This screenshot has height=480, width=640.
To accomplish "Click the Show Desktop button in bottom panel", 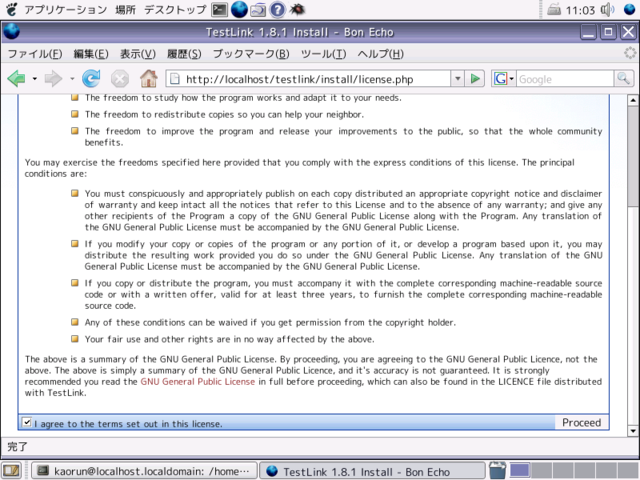I will [x=11, y=471].
